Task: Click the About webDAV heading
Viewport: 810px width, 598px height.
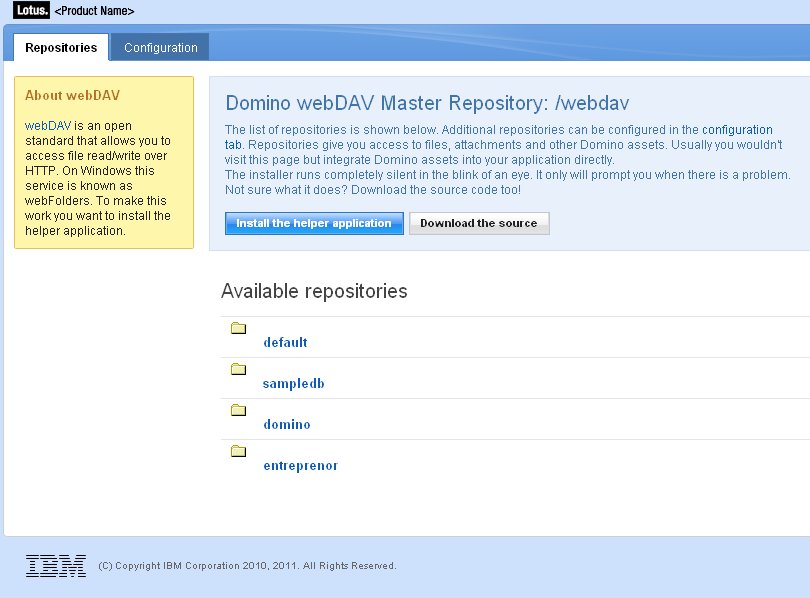Action: tap(72, 95)
